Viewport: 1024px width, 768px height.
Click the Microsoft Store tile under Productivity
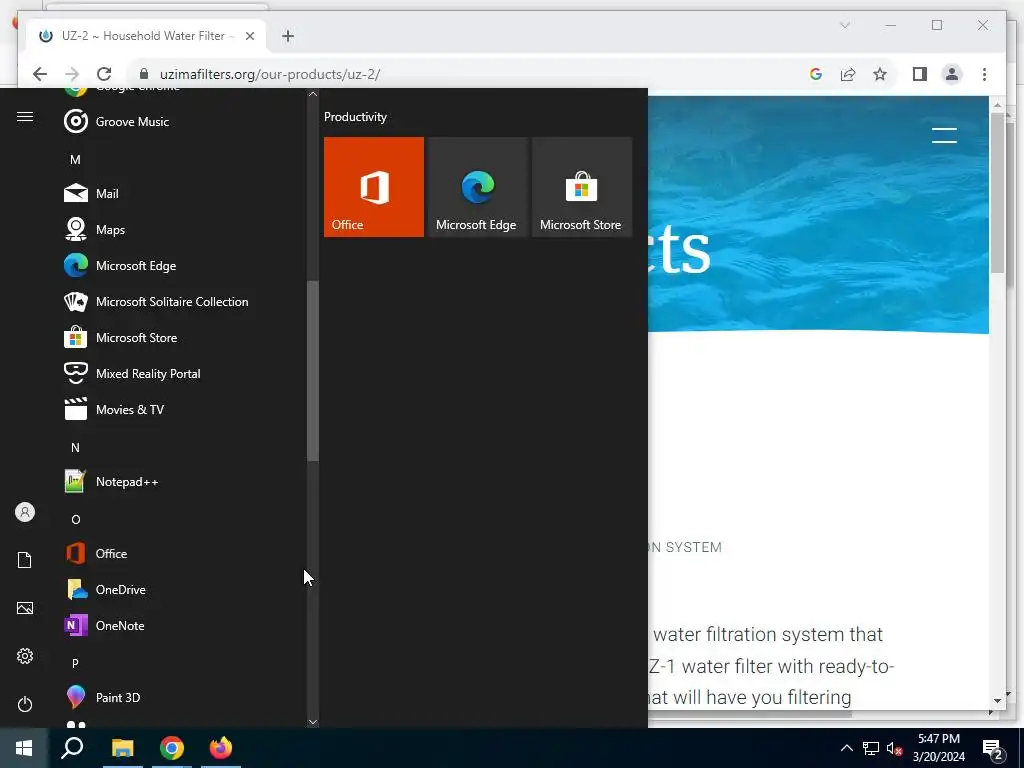point(582,187)
